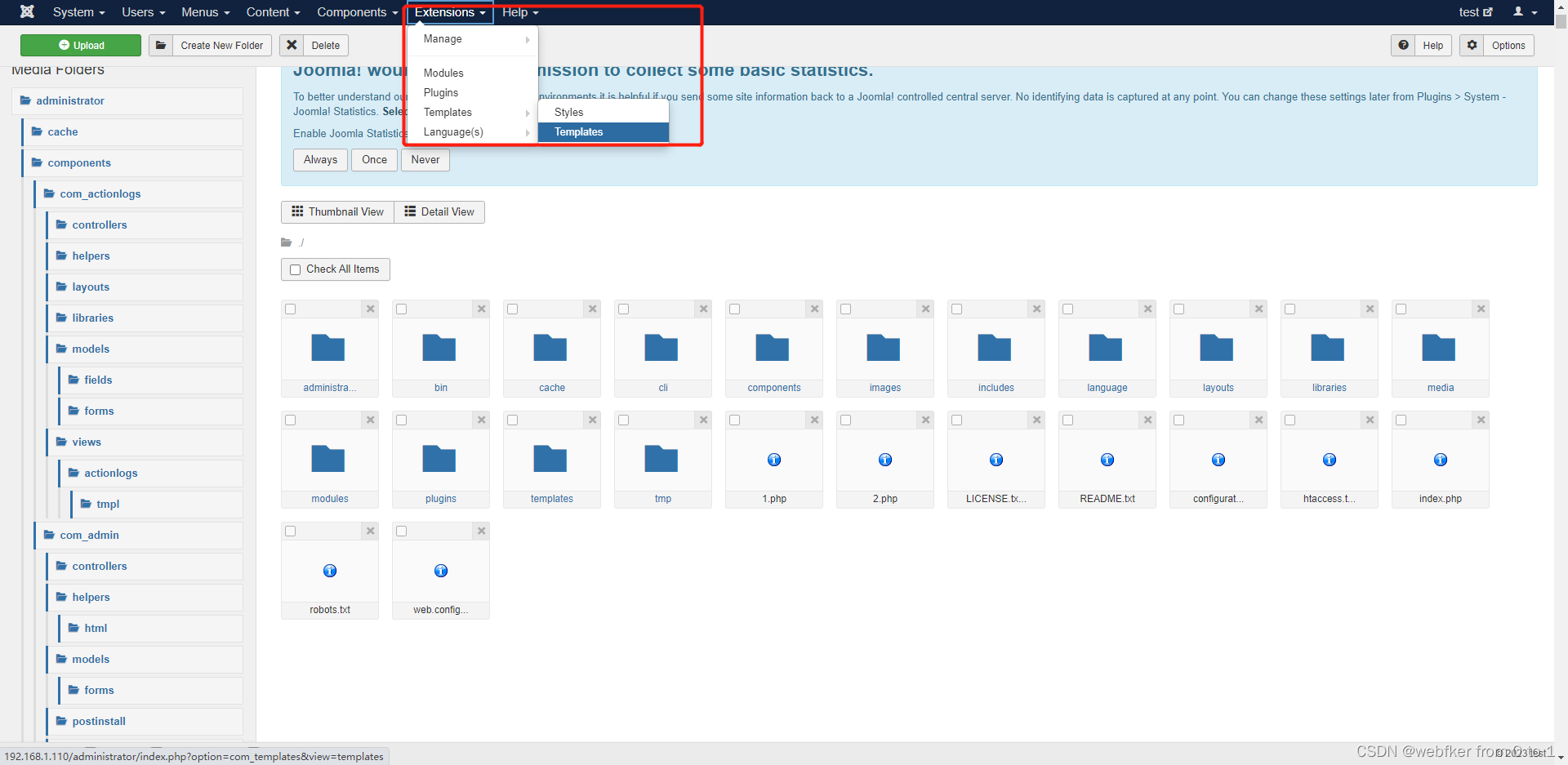Screen dimensions: 1568x765
Task: Click the Always statistics button
Action: (x=320, y=160)
